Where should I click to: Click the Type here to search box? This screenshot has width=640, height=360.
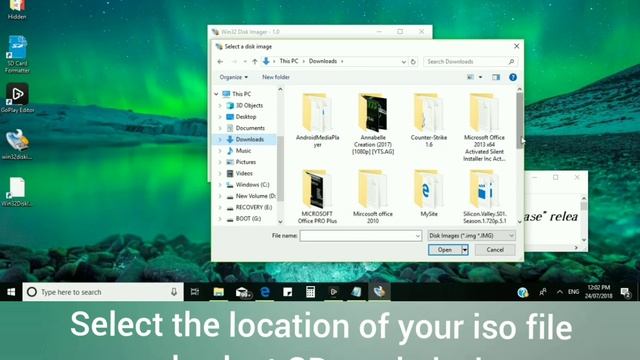(103, 292)
